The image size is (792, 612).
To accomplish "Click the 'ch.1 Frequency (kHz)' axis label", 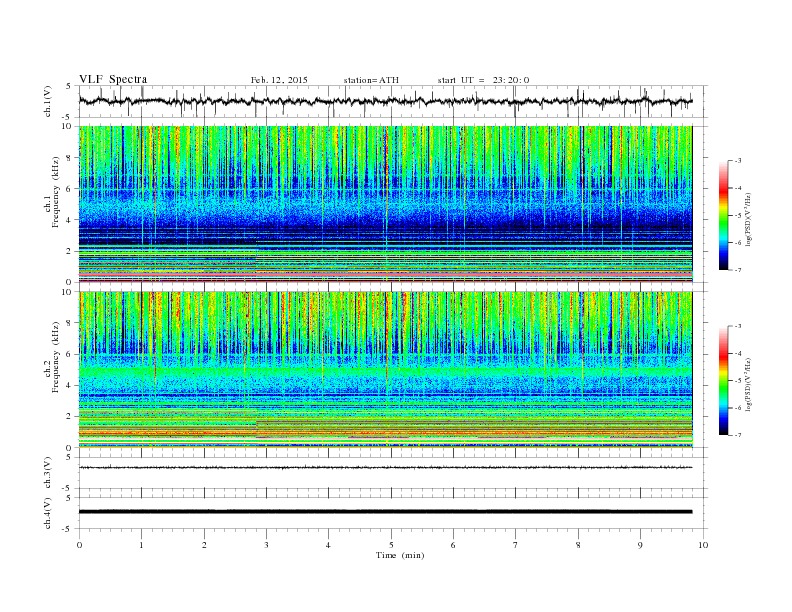I will pyautogui.click(x=51, y=192).
